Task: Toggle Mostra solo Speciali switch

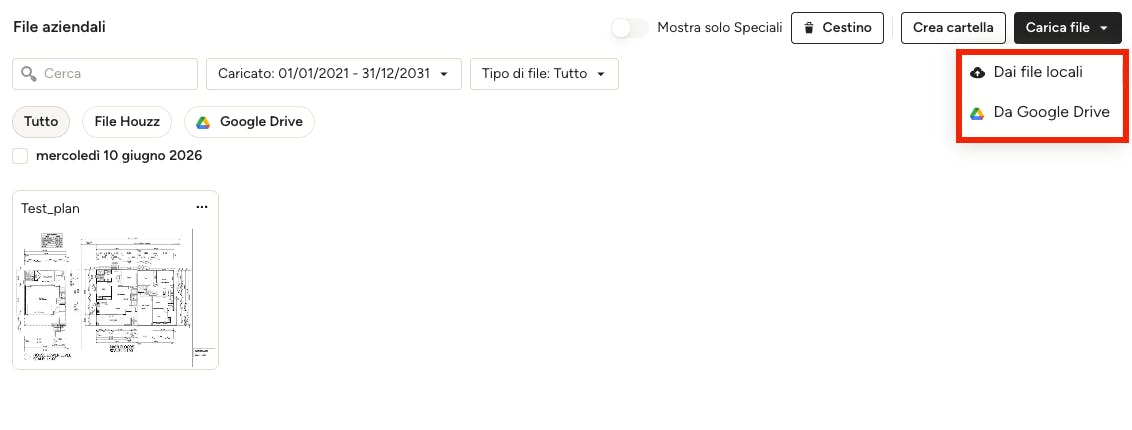Action: pos(630,28)
